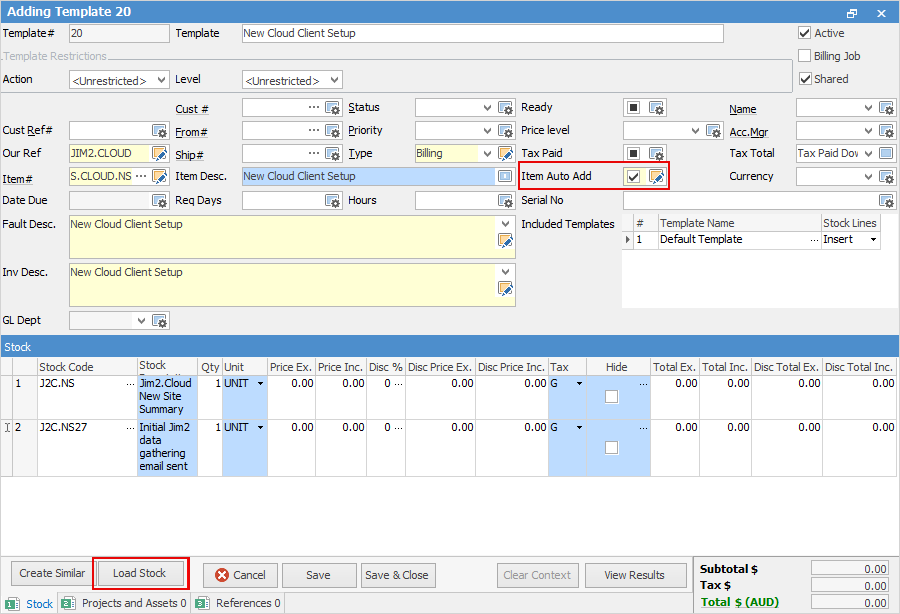
Task: Click the Create Similar button
Action: click(x=52, y=573)
